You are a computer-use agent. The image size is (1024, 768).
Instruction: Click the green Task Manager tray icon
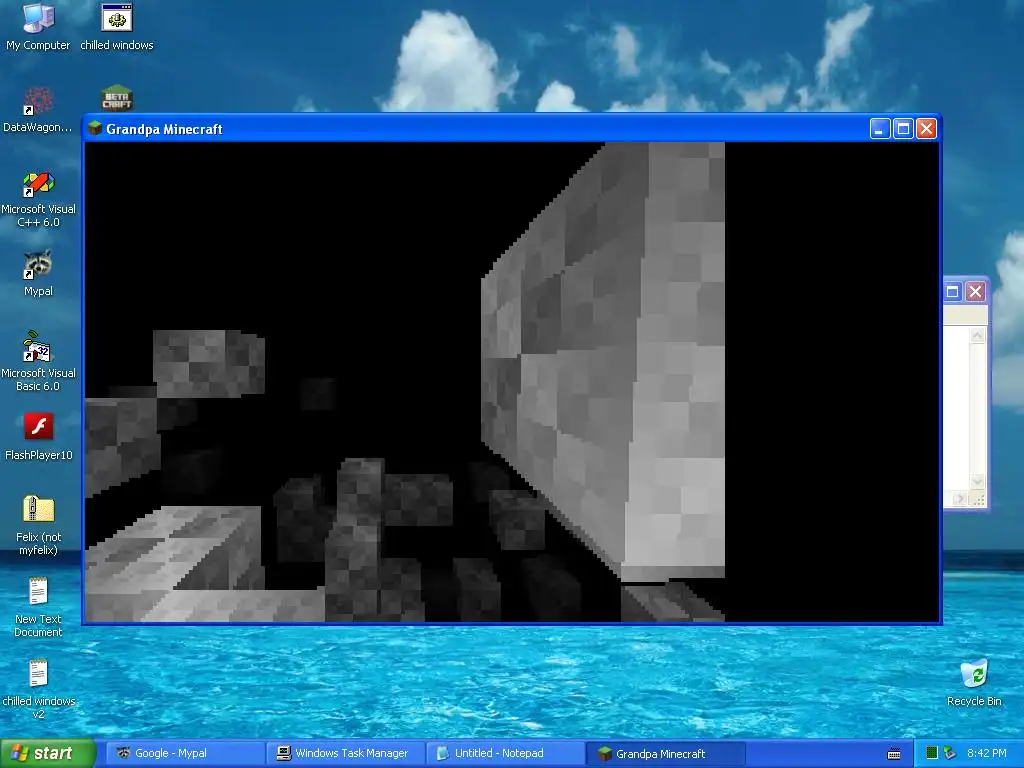(932, 753)
